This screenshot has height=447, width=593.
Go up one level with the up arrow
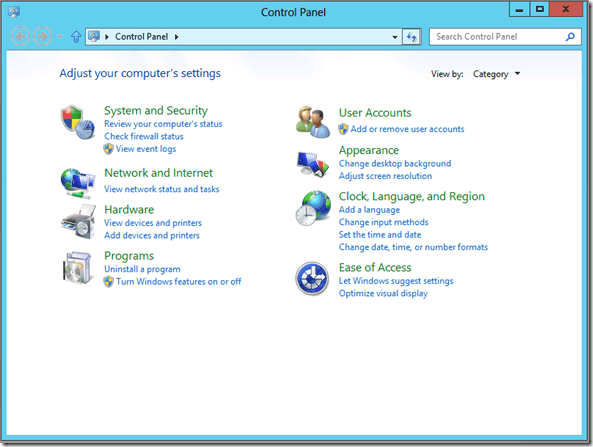[76, 37]
